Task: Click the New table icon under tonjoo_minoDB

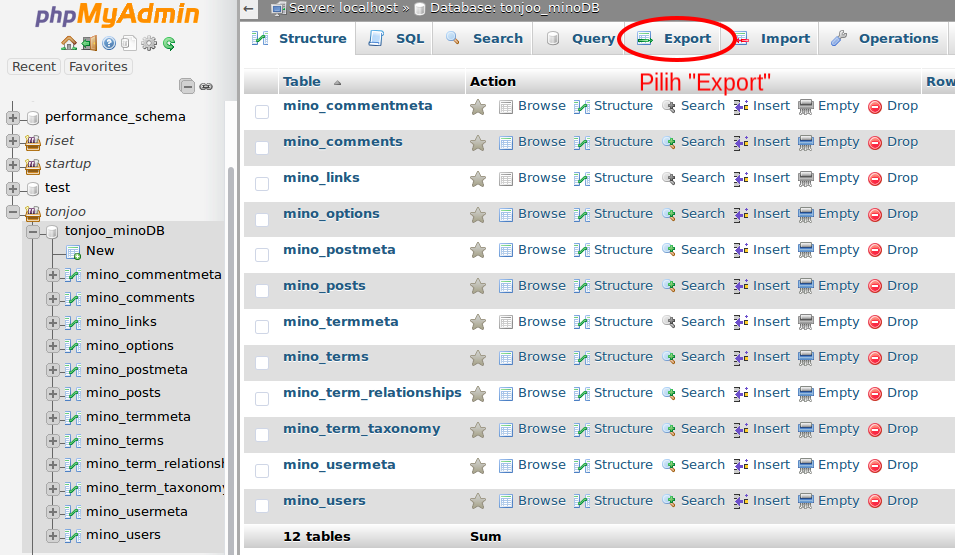Action: click(73, 252)
